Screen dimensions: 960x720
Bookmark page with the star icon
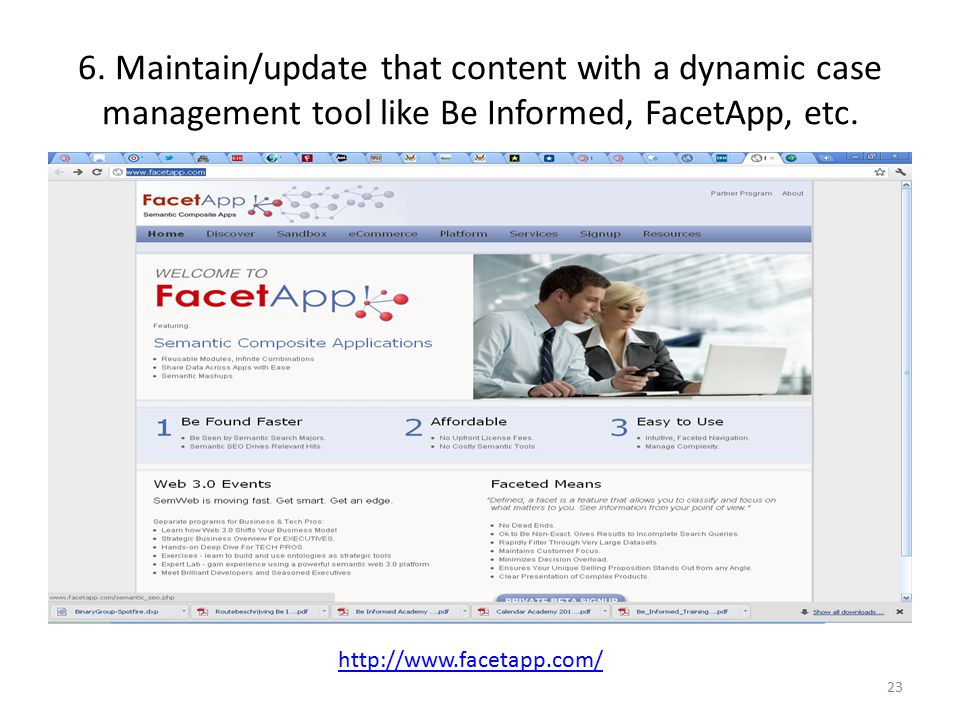pyautogui.click(x=880, y=172)
